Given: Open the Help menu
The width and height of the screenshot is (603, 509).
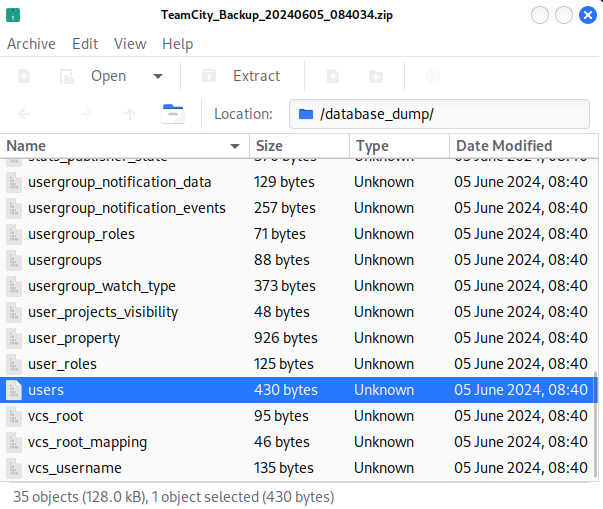Looking at the screenshot, I should pos(177,44).
